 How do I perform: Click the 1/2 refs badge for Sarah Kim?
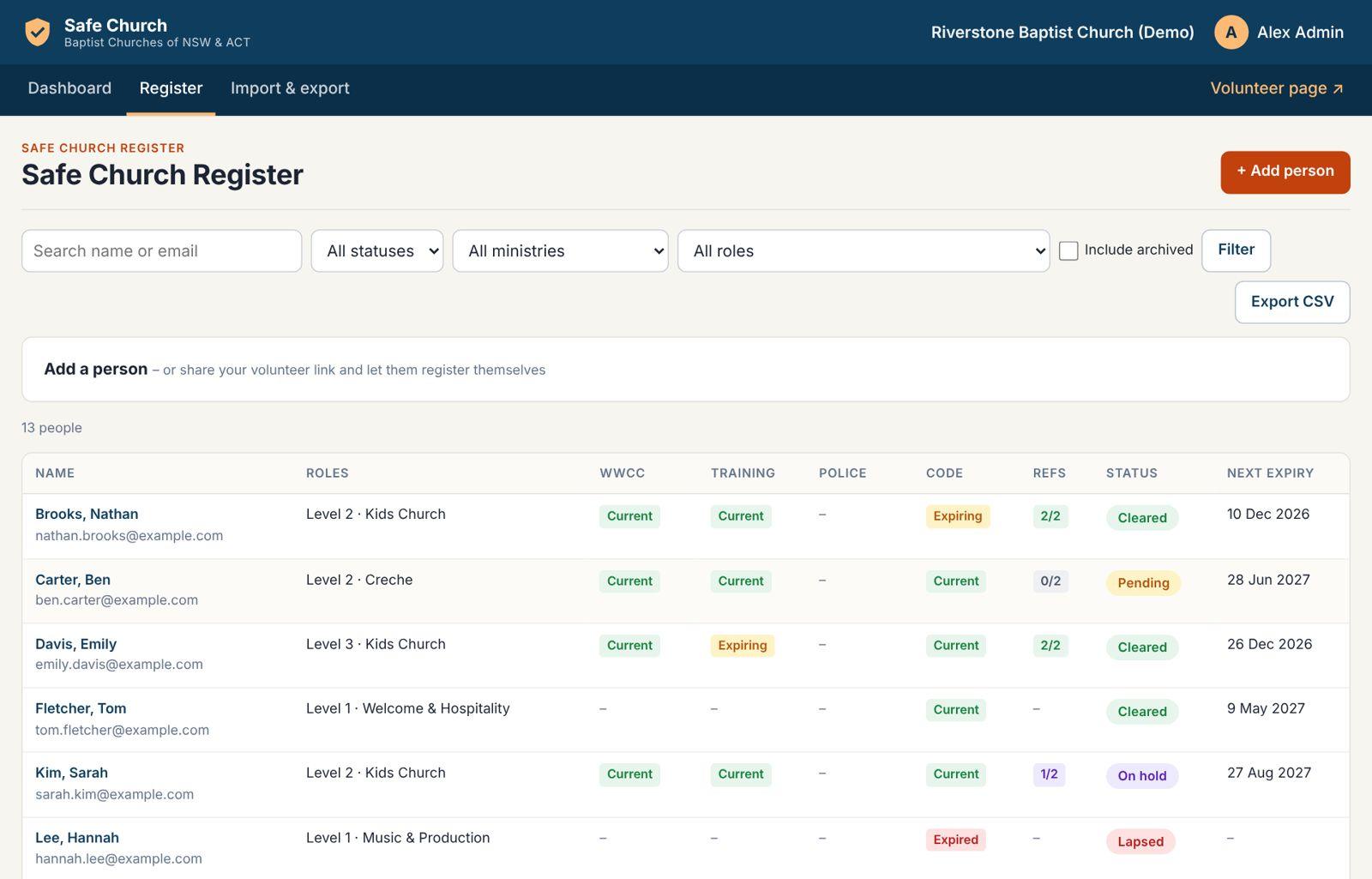(1049, 774)
